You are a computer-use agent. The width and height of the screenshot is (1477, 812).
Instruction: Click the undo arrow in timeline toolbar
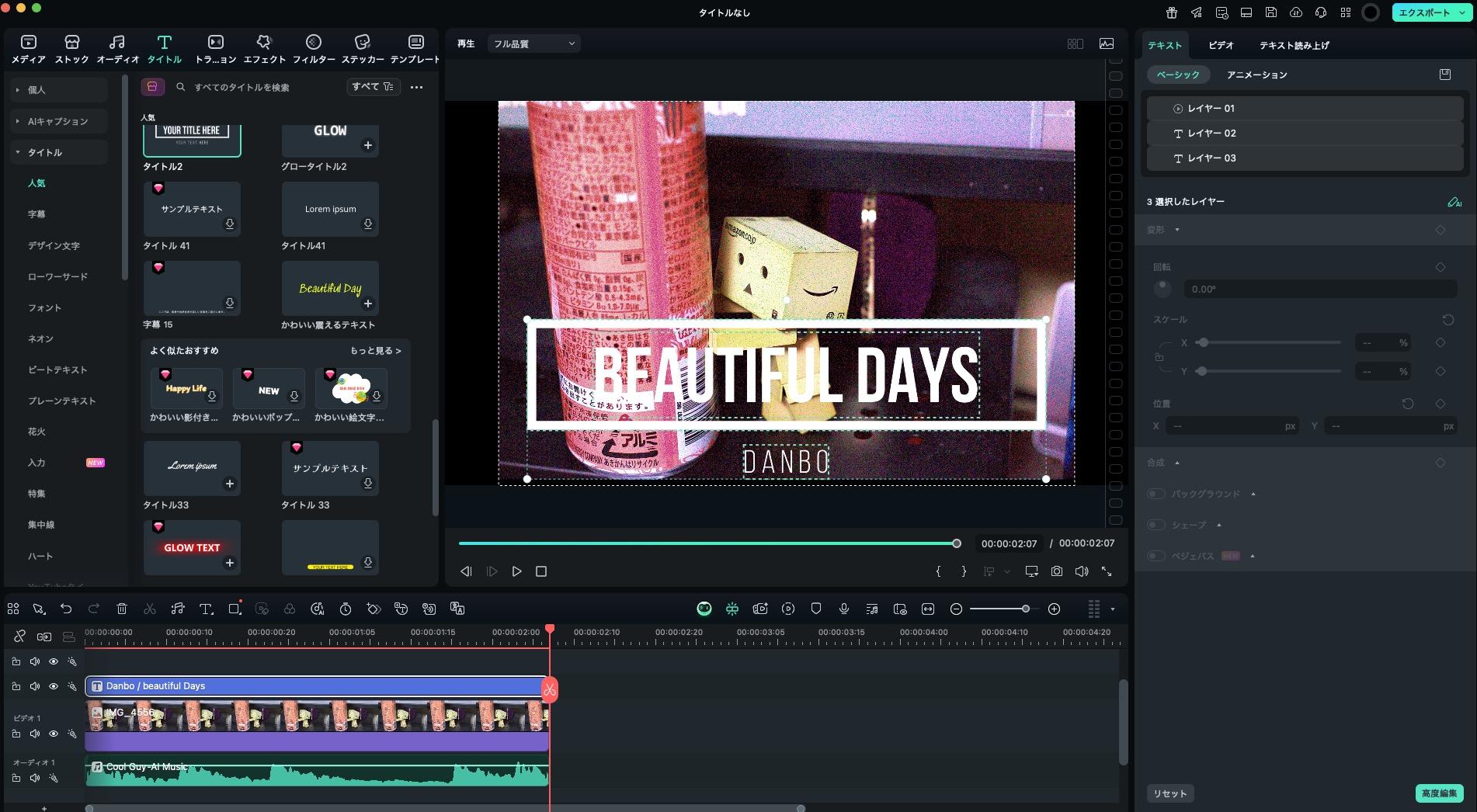pyautogui.click(x=66, y=609)
